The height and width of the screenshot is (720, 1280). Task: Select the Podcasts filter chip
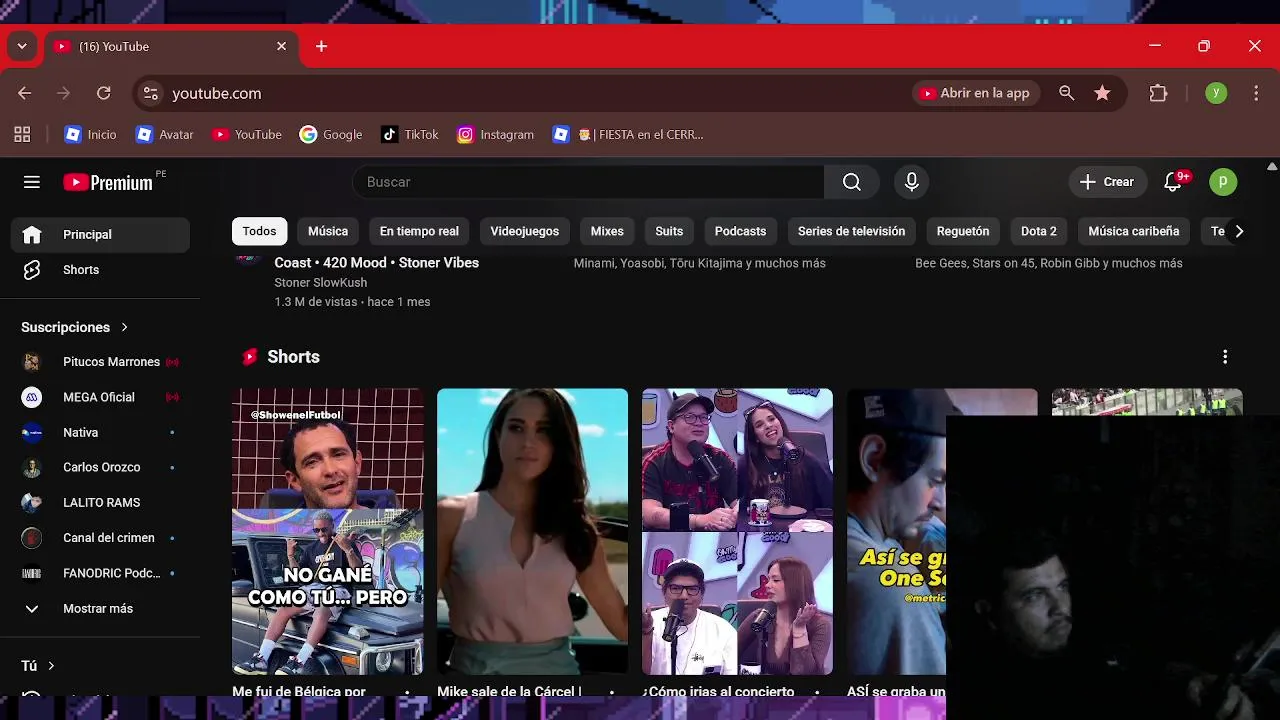740,231
